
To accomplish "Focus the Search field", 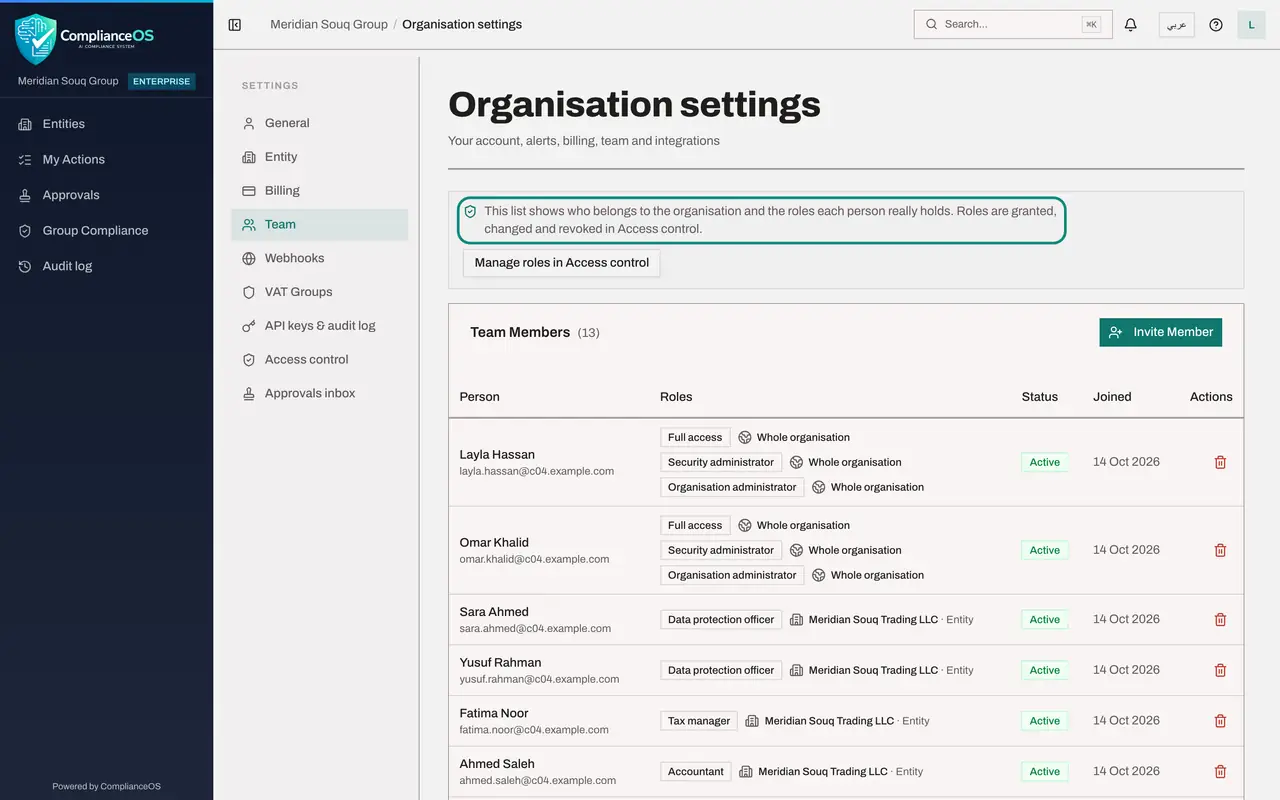I will [x=1011, y=25].
